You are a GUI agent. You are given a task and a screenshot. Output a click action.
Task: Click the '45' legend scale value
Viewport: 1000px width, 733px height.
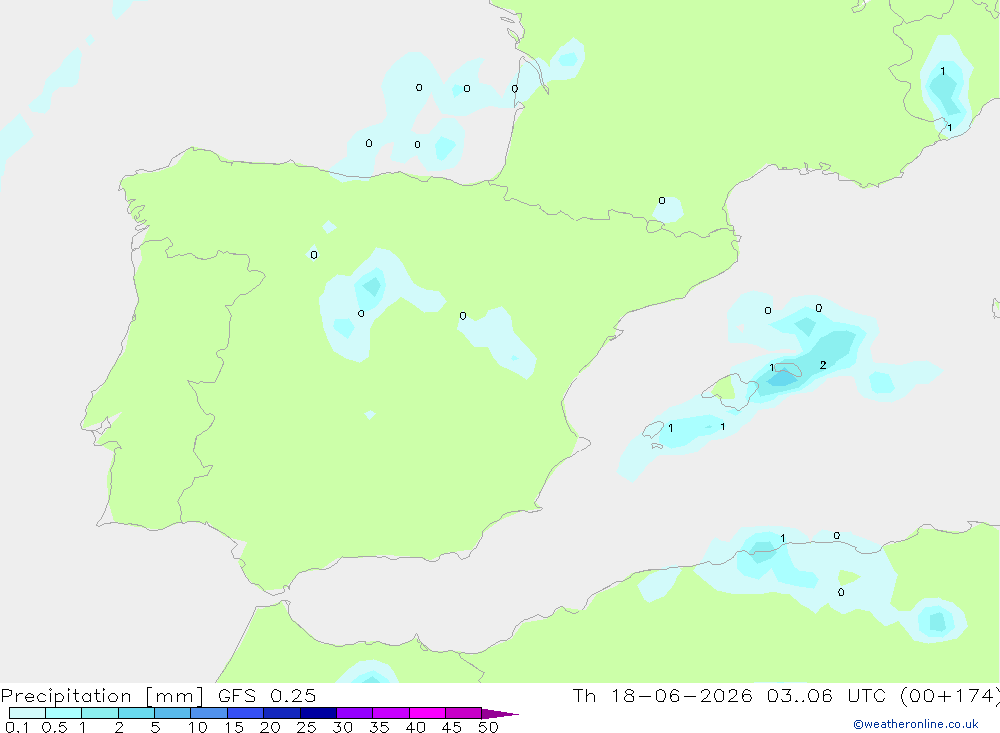(452, 727)
